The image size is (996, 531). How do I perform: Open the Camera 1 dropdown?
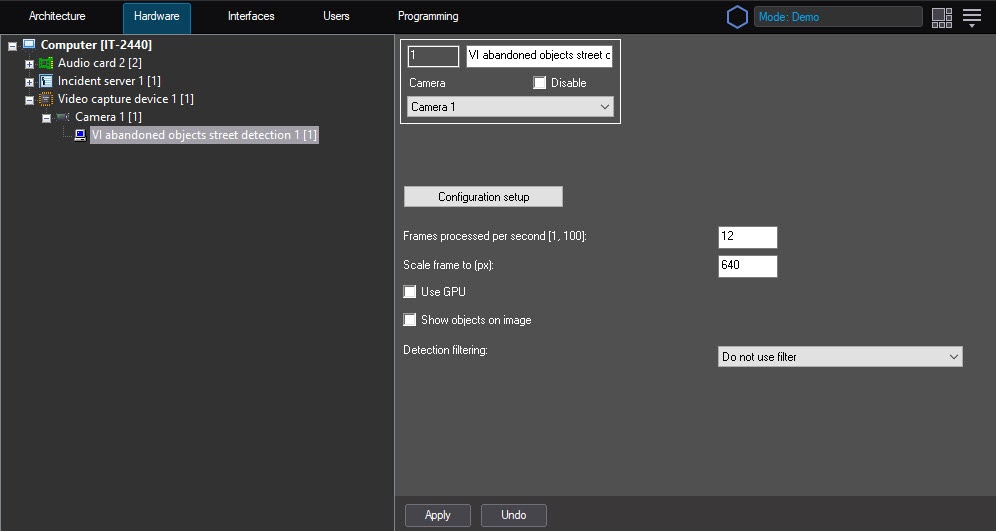[x=510, y=107]
